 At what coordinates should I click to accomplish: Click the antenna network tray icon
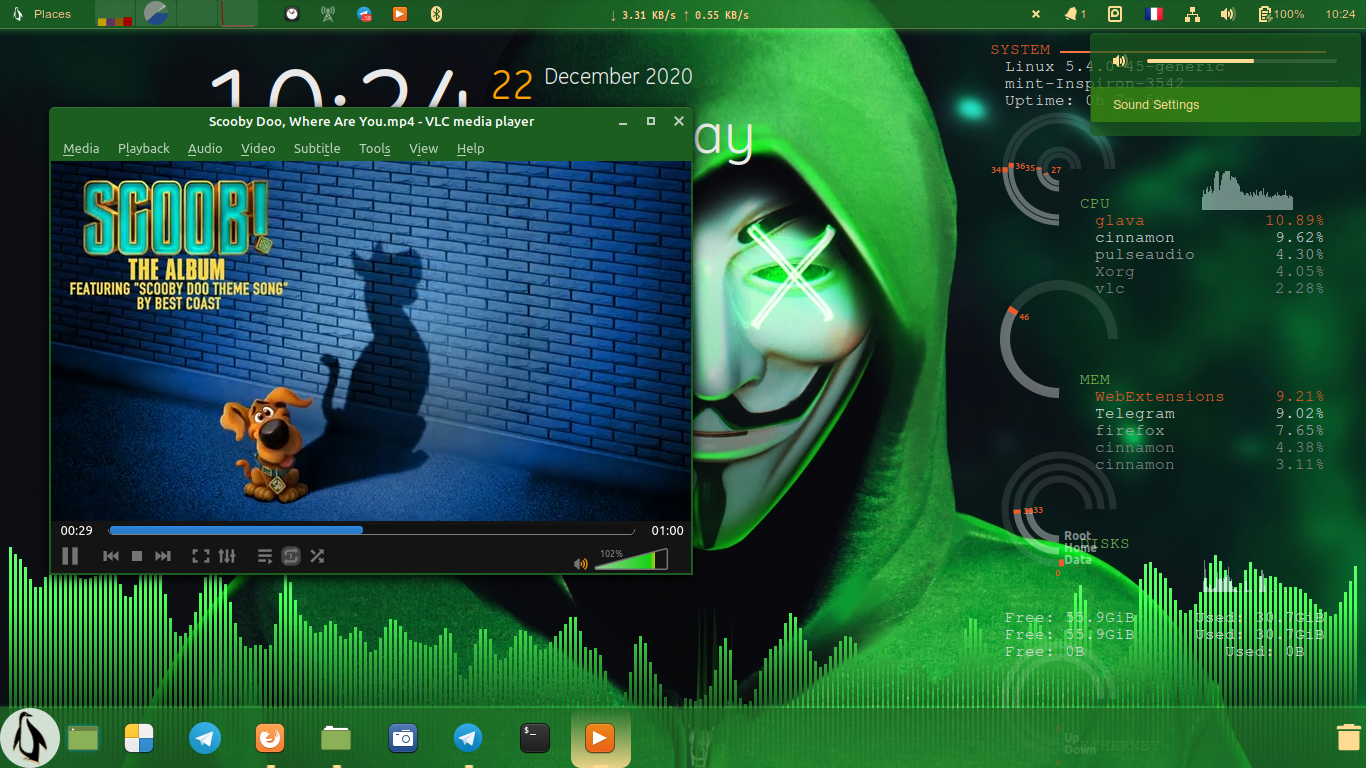[327, 14]
